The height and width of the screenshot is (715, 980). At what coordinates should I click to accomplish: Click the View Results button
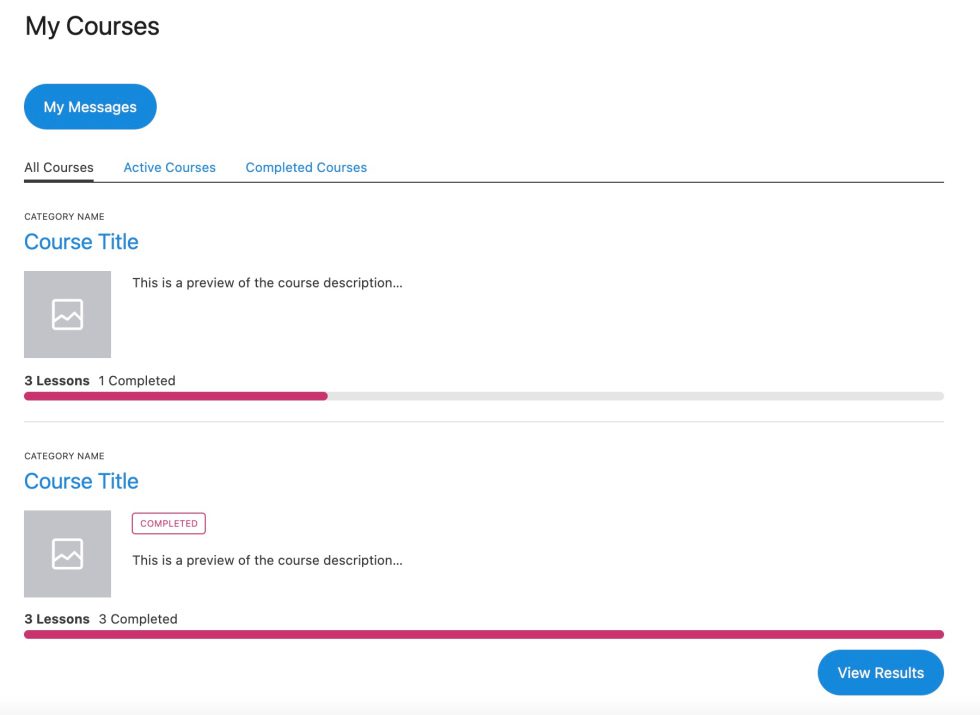click(881, 672)
